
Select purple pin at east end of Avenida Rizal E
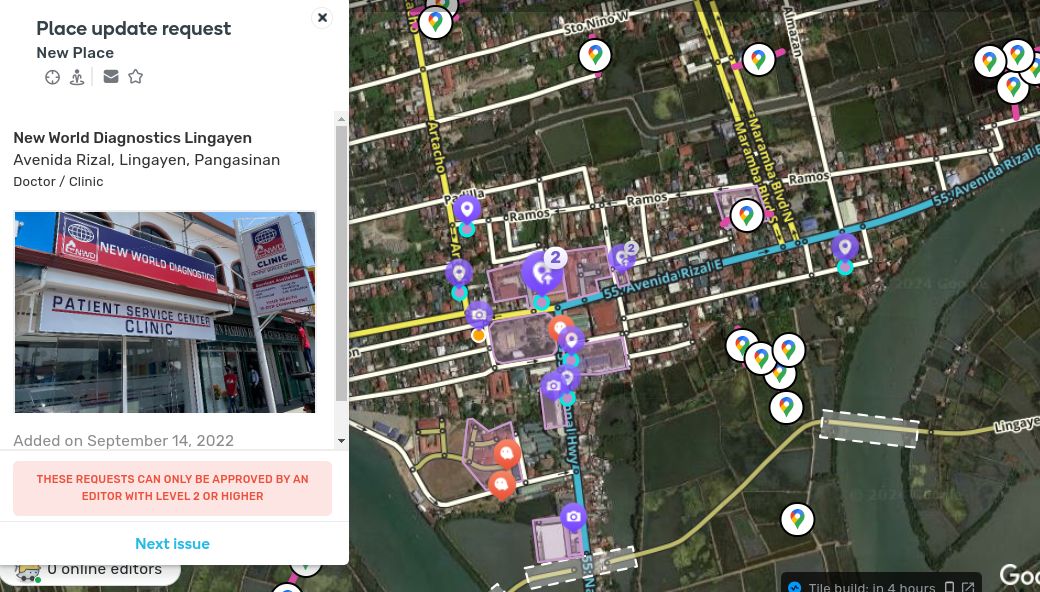[844, 247]
